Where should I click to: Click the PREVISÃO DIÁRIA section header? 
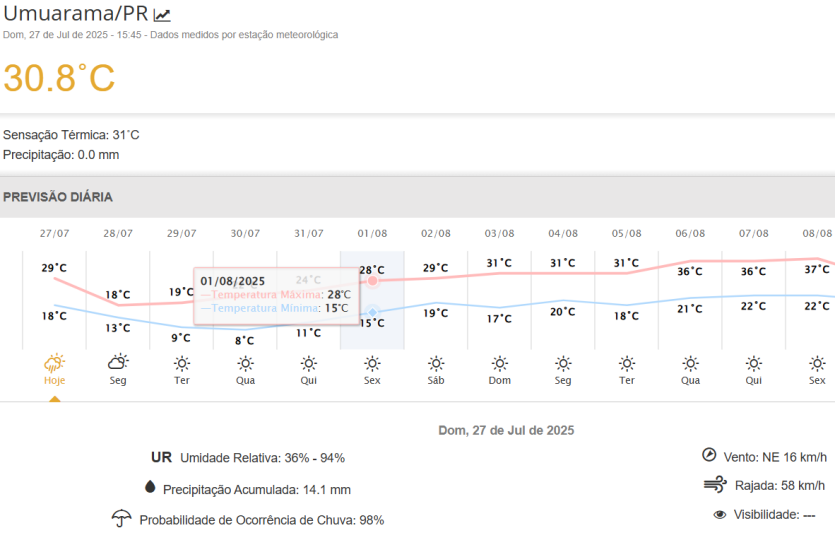(x=58, y=197)
